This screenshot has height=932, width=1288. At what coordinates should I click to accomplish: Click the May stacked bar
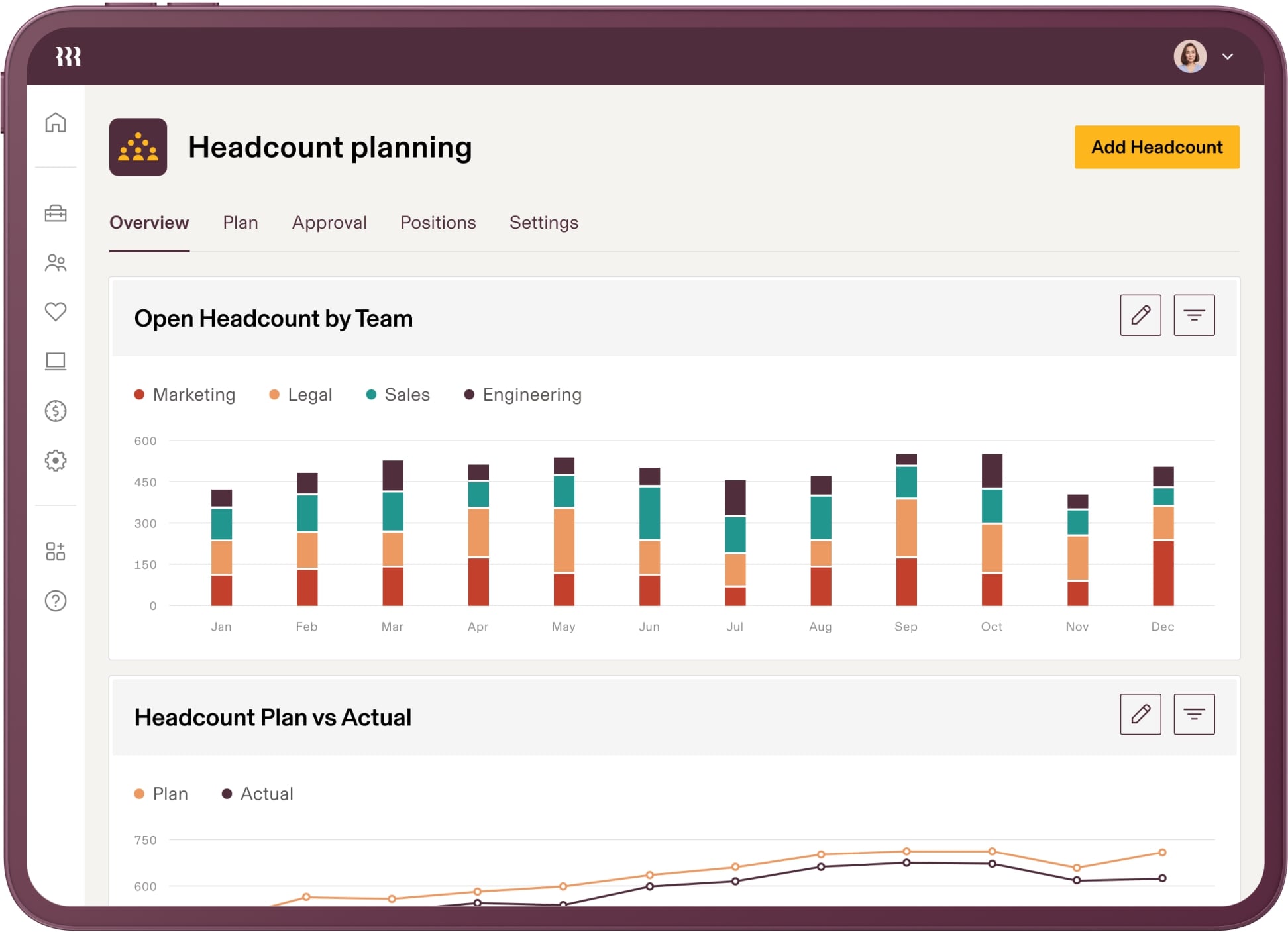564,531
